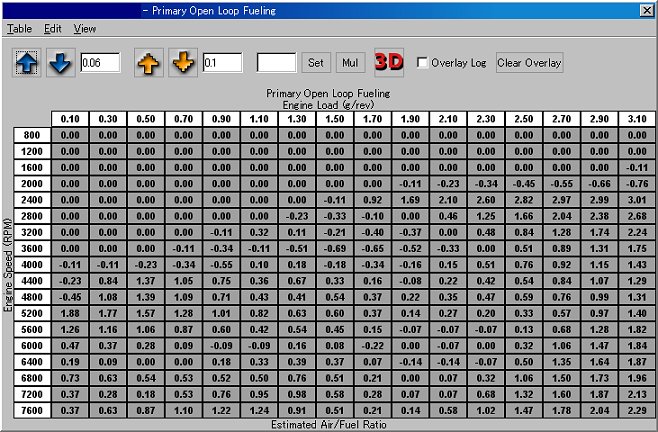
Task: Open the View menu
Action: pos(85,29)
